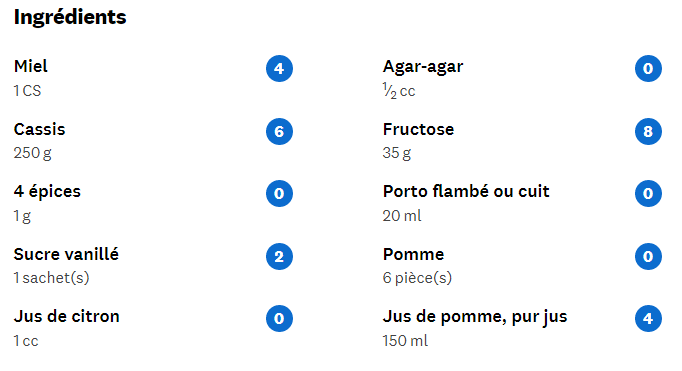This screenshot has height=371, width=682.
Task: Click the badge for Jus de pomme, pur jus
Action: 648,318
